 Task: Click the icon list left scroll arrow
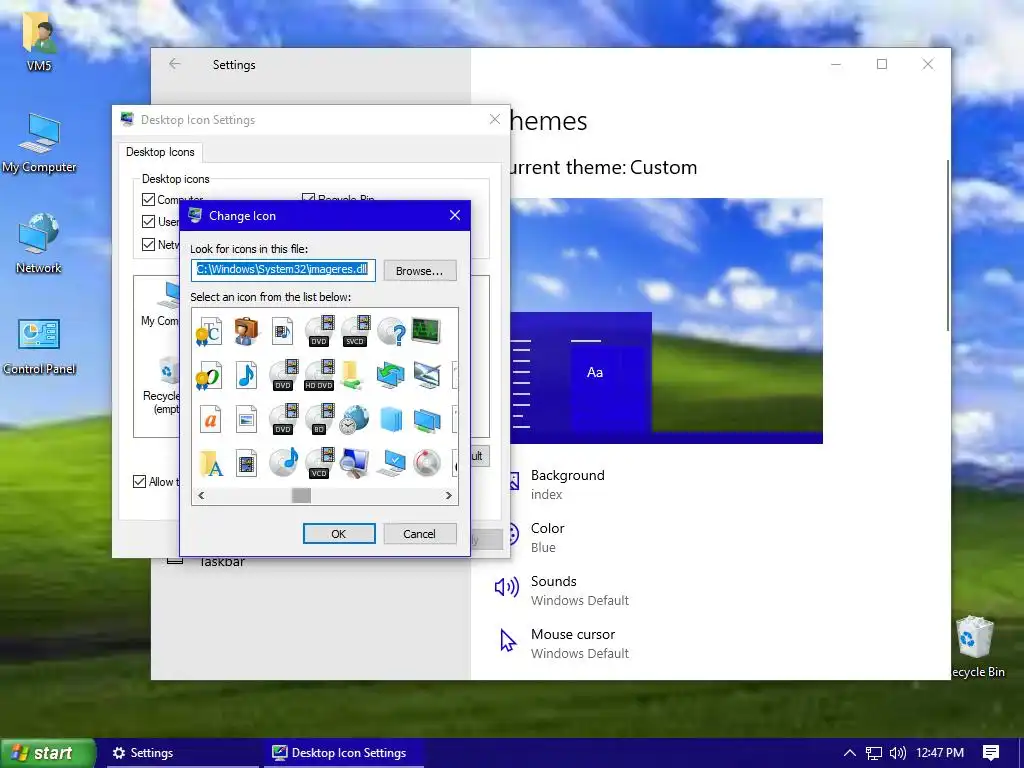[201, 495]
